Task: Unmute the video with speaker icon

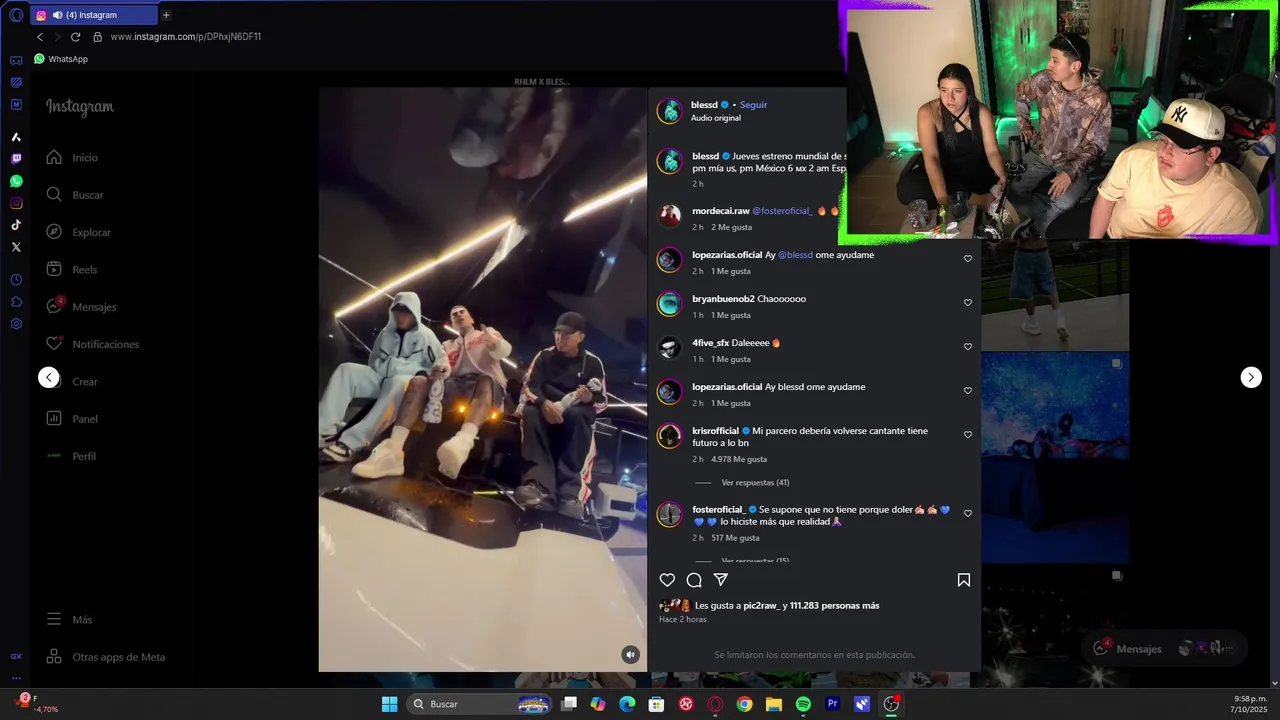Action: [x=630, y=655]
